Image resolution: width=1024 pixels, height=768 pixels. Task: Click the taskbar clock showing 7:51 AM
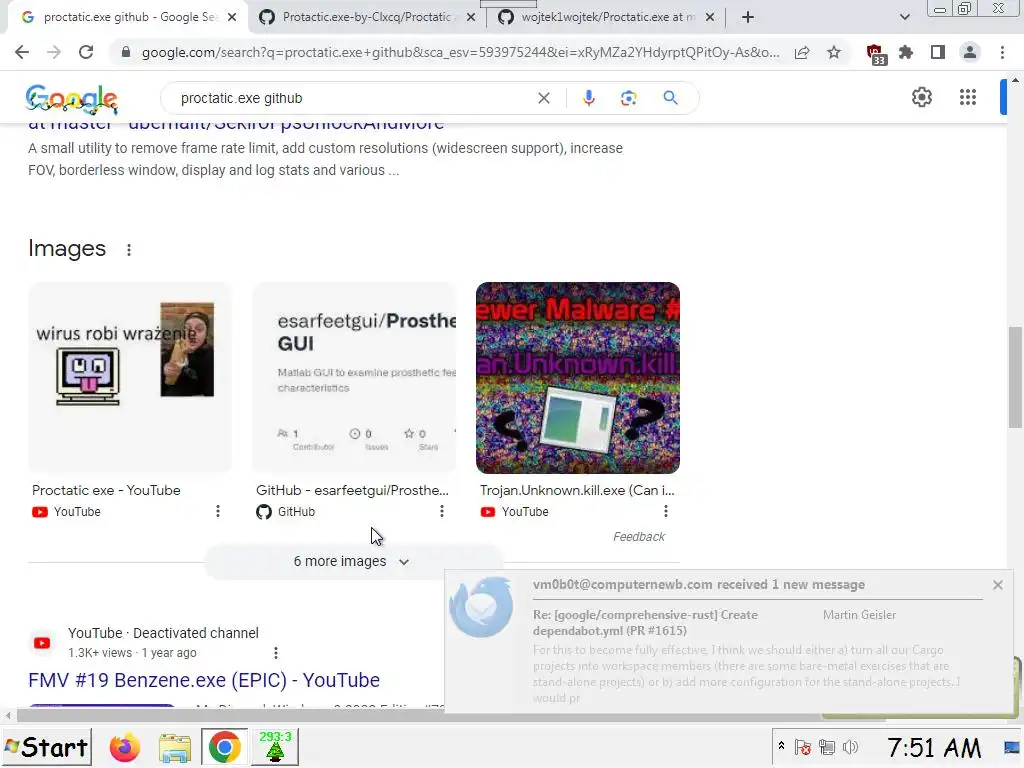[934, 748]
